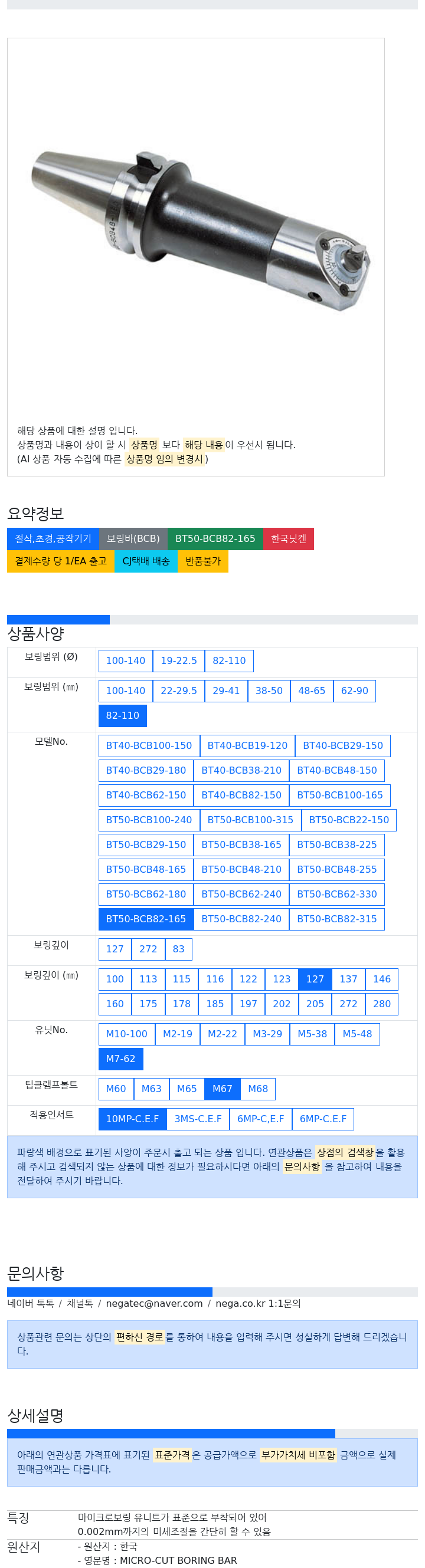Open the 보링바(BCB) tag

(133, 539)
